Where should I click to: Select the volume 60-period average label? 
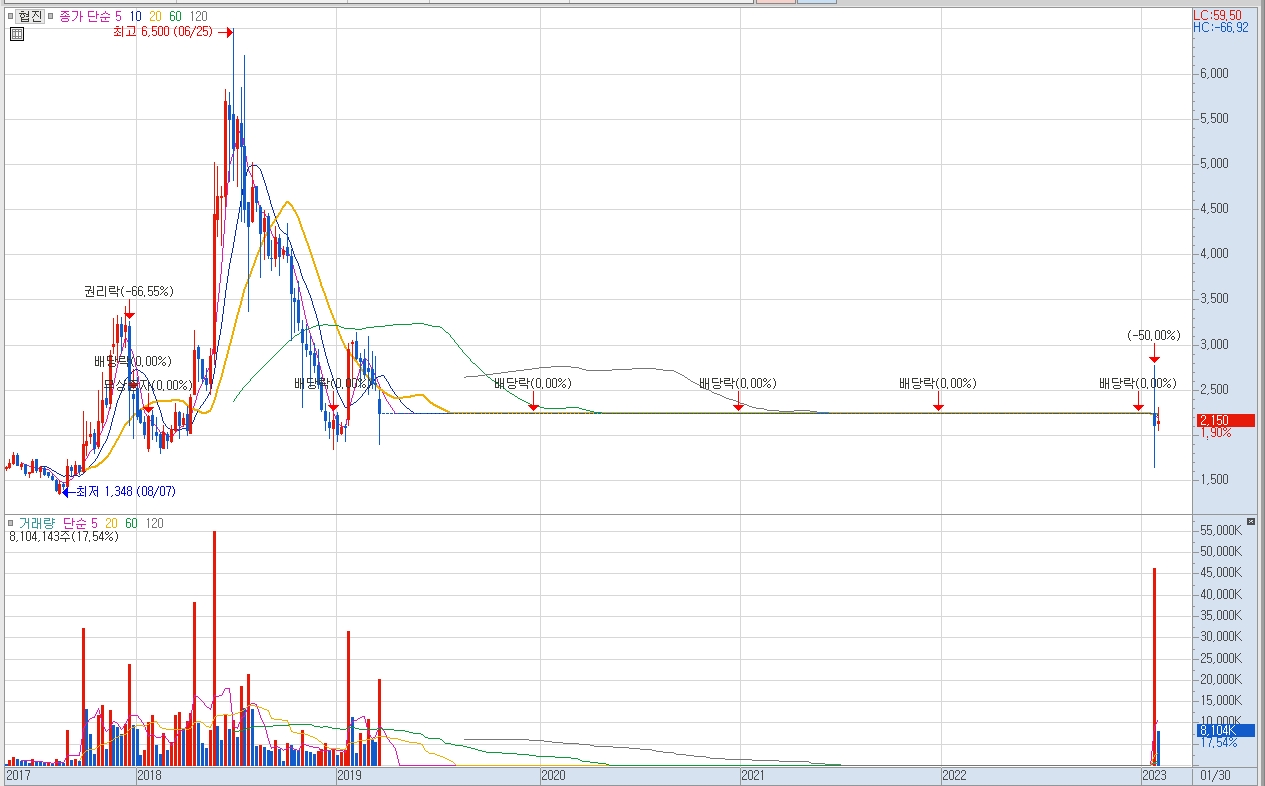click(131, 523)
